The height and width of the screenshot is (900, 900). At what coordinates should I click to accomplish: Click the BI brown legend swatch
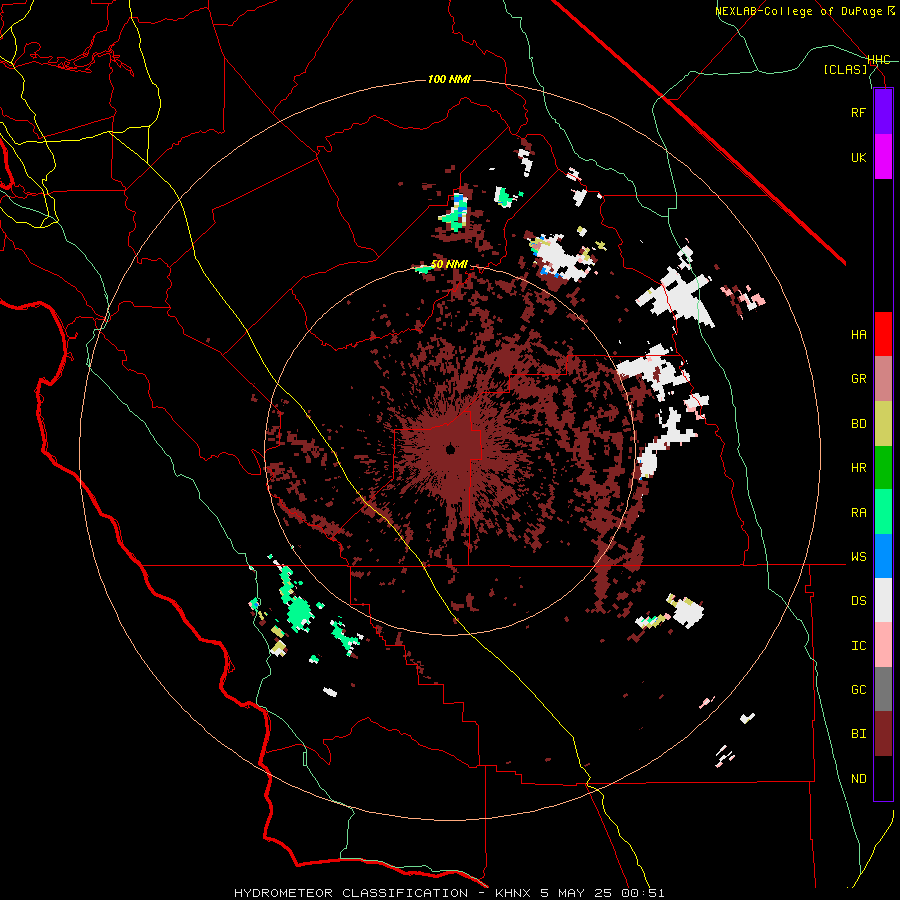point(883,734)
